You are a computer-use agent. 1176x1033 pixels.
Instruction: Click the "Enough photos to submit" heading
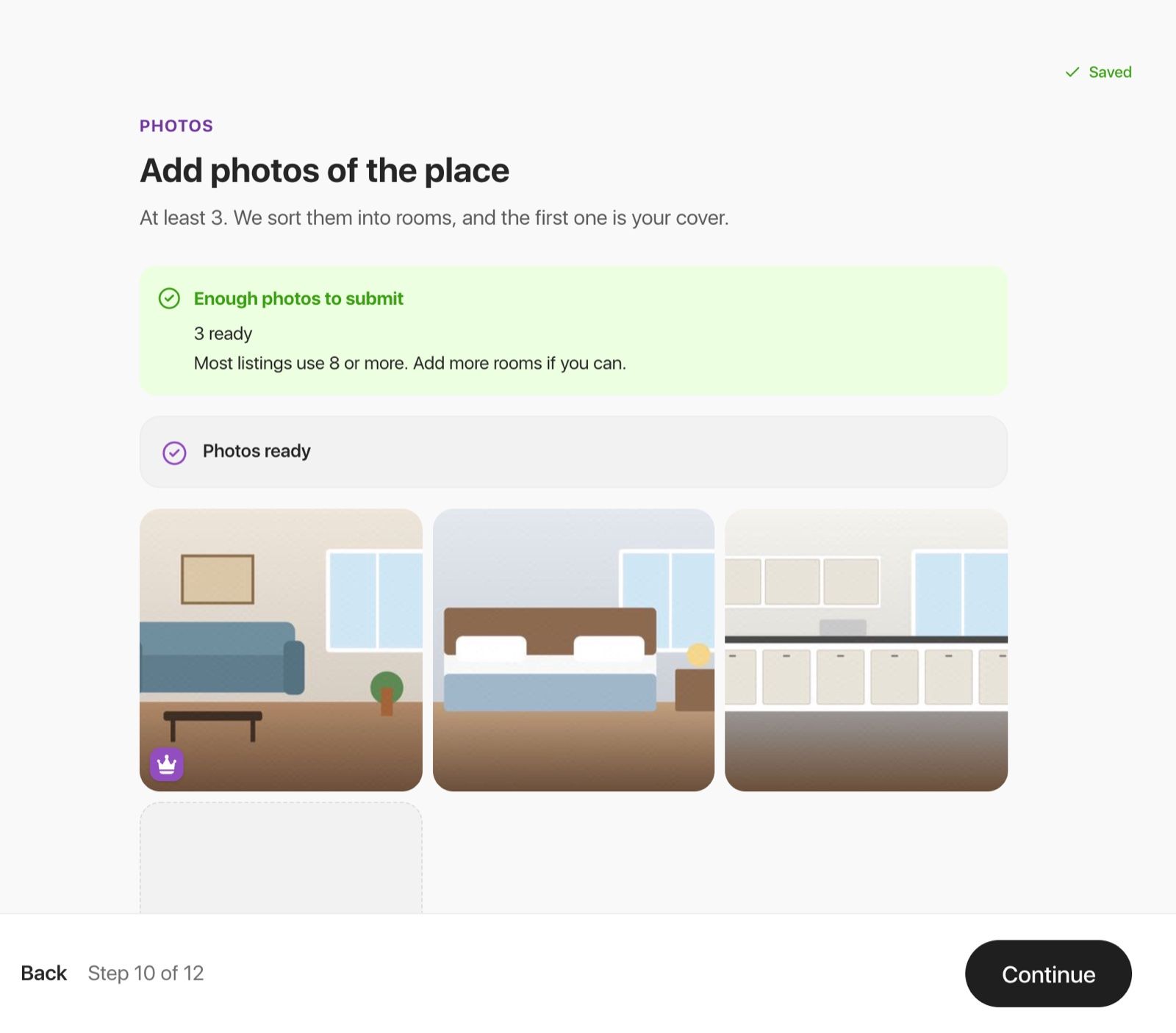pos(298,298)
